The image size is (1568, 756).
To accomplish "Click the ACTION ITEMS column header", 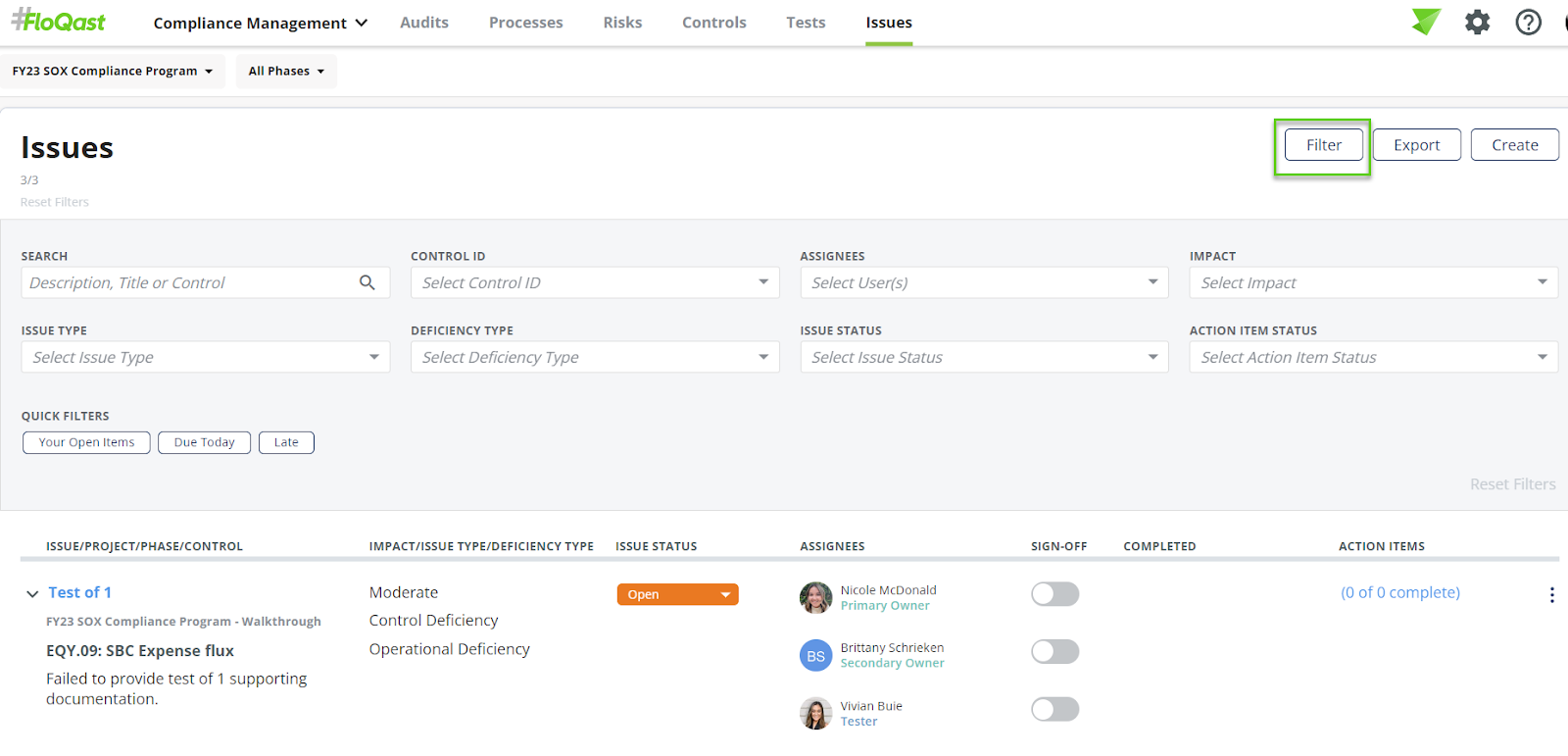I will pos(1382,546).
